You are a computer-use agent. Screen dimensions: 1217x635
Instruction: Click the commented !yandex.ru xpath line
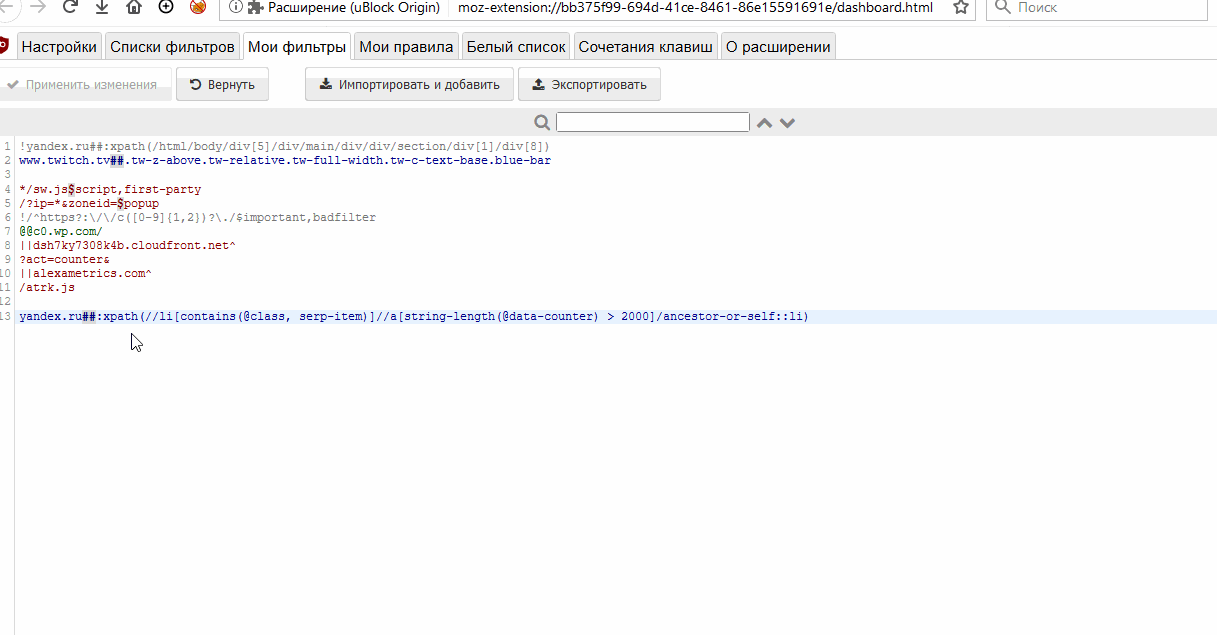[284, 146]
